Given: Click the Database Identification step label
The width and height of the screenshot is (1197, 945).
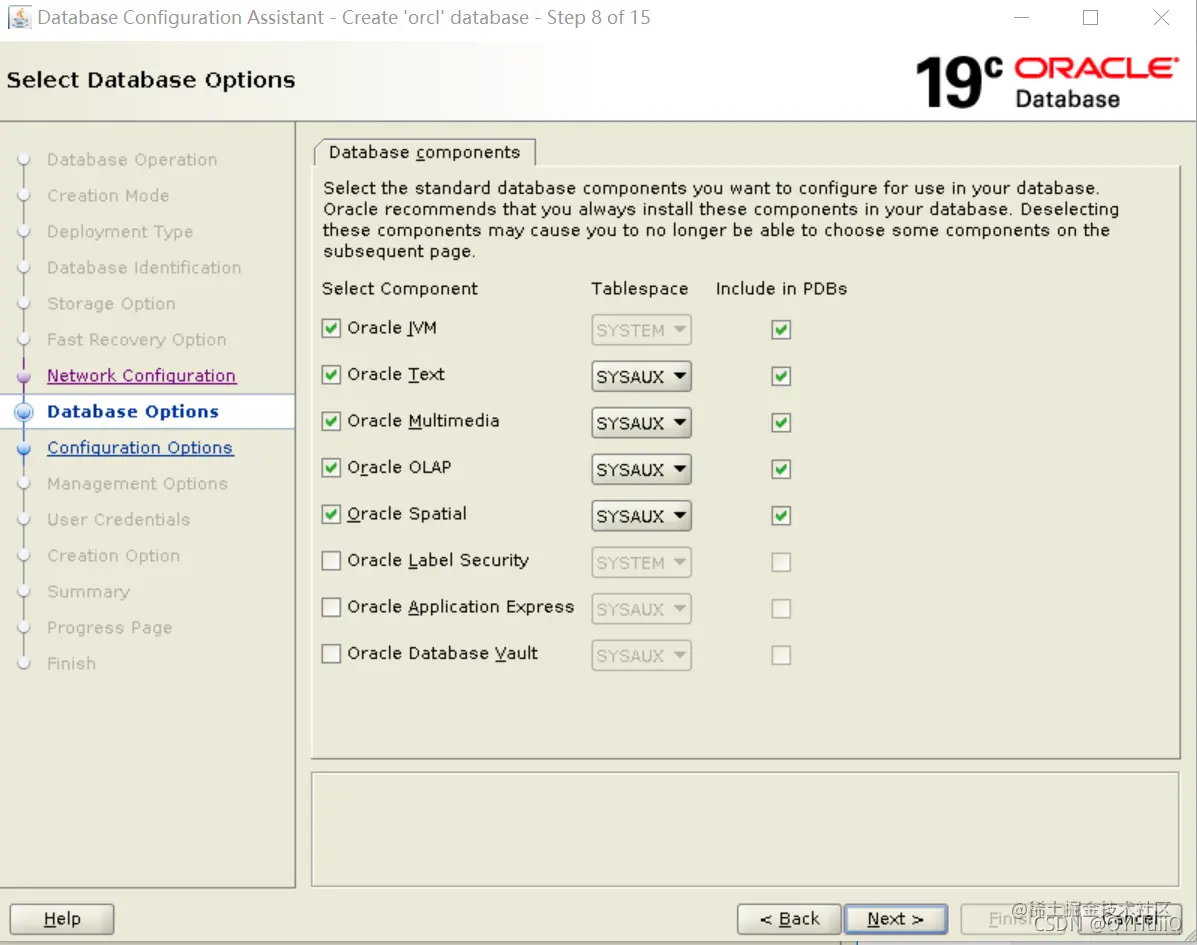Looking at the screenshot, I should [144, 268].
